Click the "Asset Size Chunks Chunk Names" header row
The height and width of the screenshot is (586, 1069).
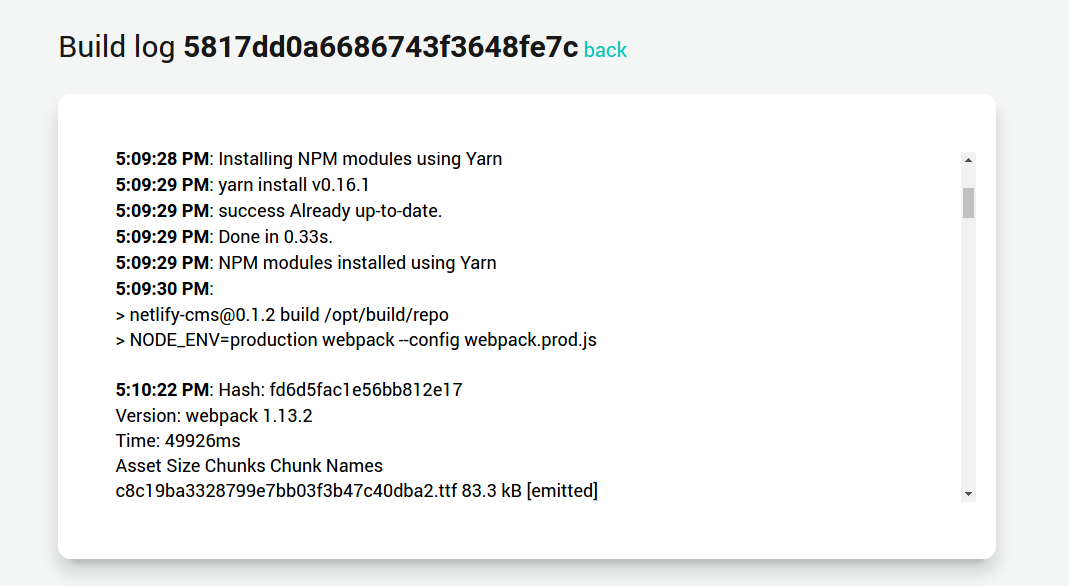pyautogui.click(x=249, y=466)
